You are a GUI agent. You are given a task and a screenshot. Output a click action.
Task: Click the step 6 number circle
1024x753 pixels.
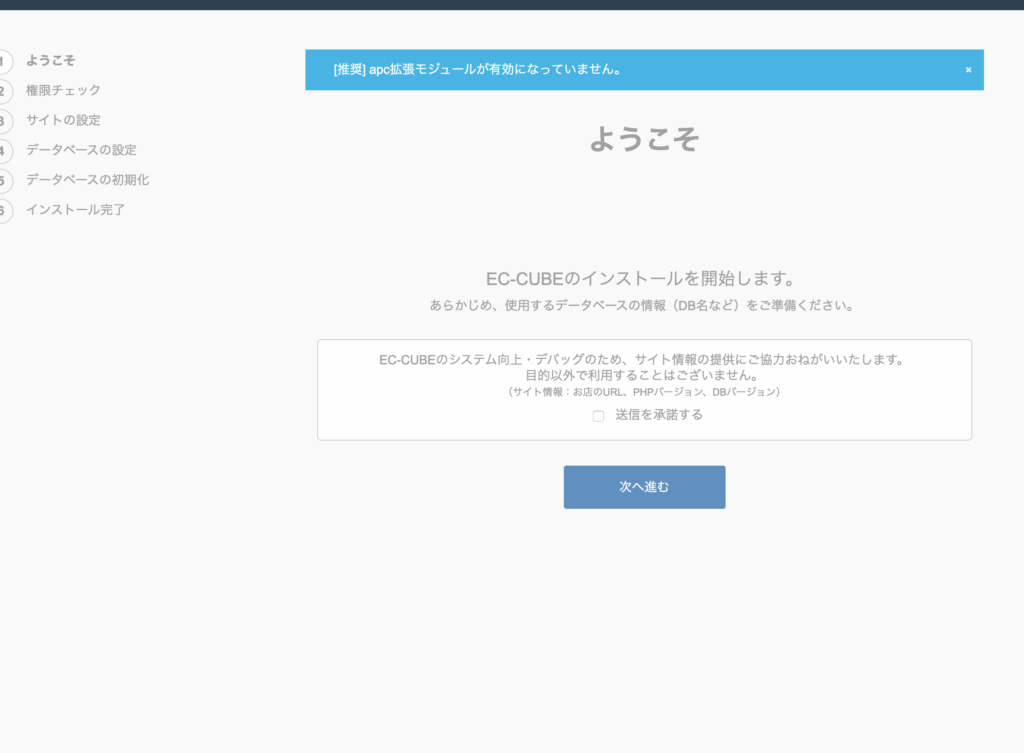click(4, 211)
